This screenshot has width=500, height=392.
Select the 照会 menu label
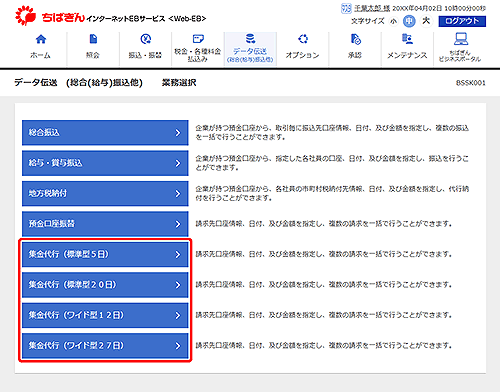point(93,55)
